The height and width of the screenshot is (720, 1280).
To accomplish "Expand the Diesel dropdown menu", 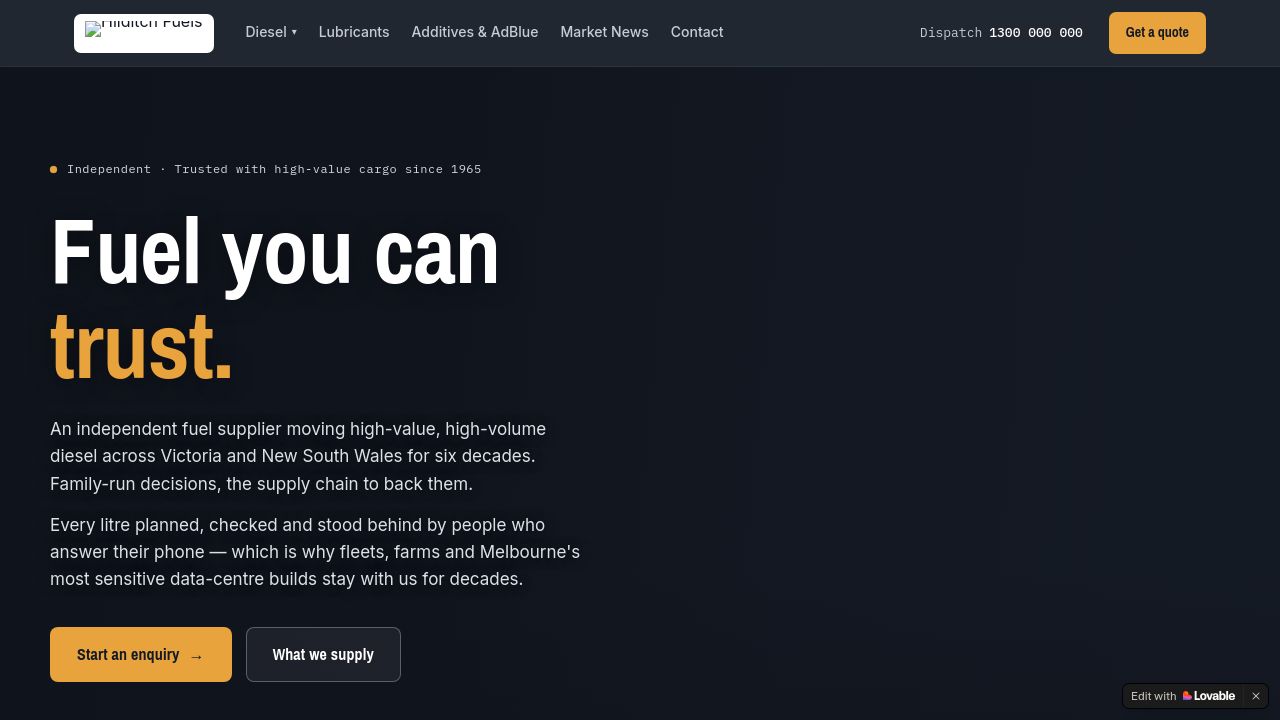I will point(271,32).
